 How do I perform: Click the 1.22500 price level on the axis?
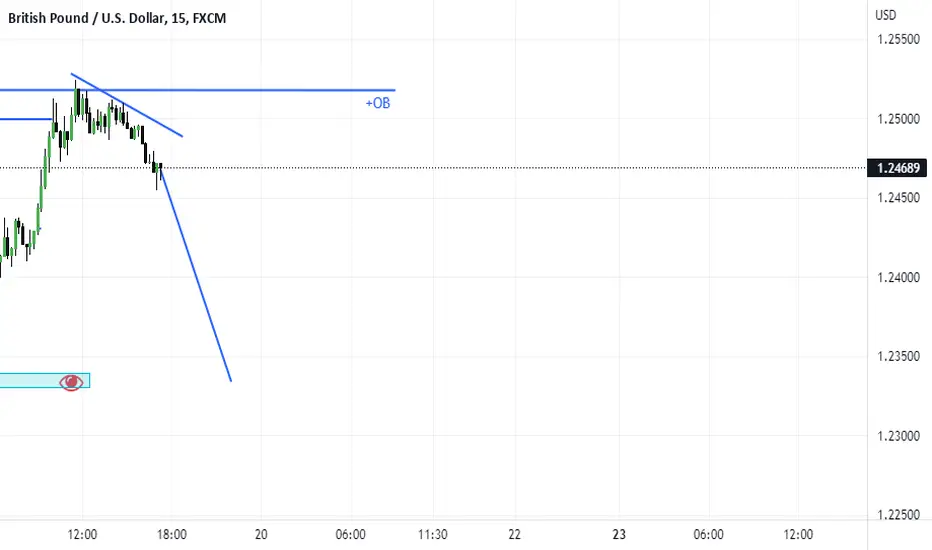[x=898, y=514]
